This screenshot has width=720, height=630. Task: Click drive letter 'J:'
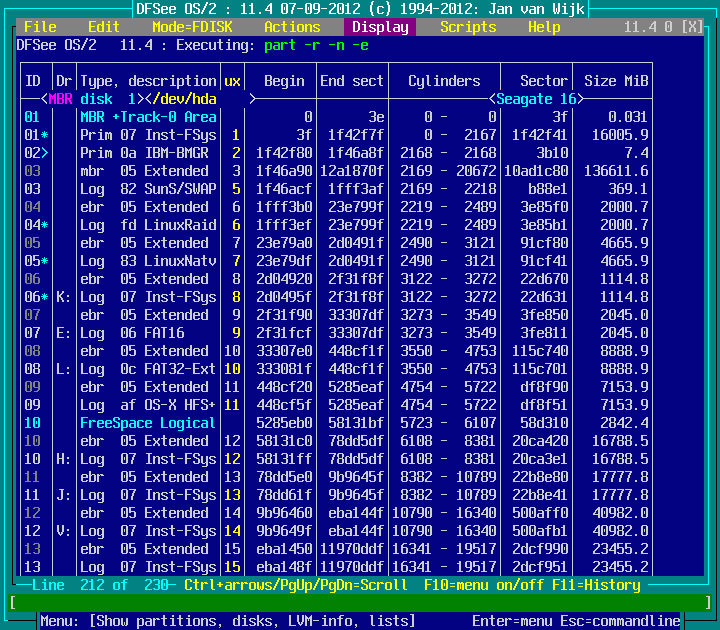64,495
